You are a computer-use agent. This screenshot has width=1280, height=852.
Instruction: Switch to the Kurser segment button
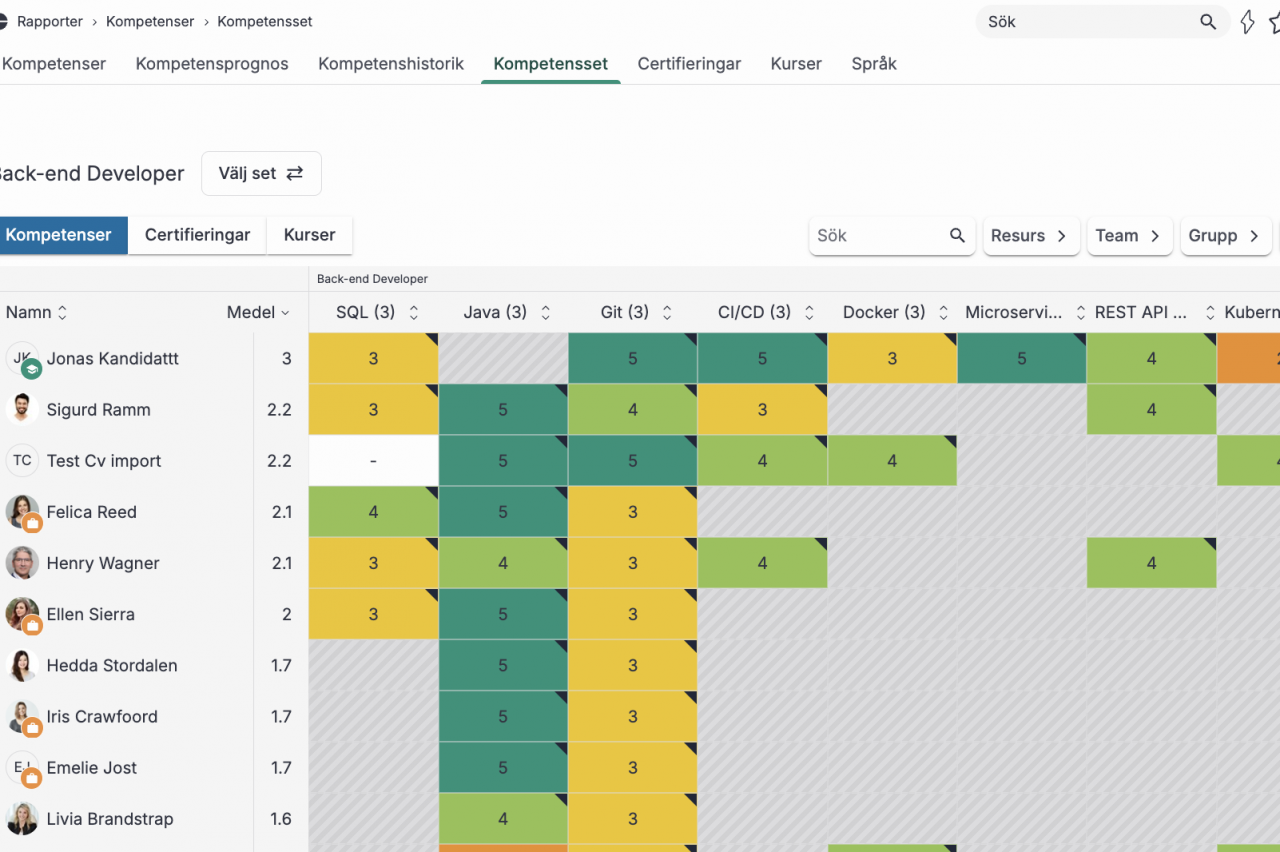pos(309,235)
